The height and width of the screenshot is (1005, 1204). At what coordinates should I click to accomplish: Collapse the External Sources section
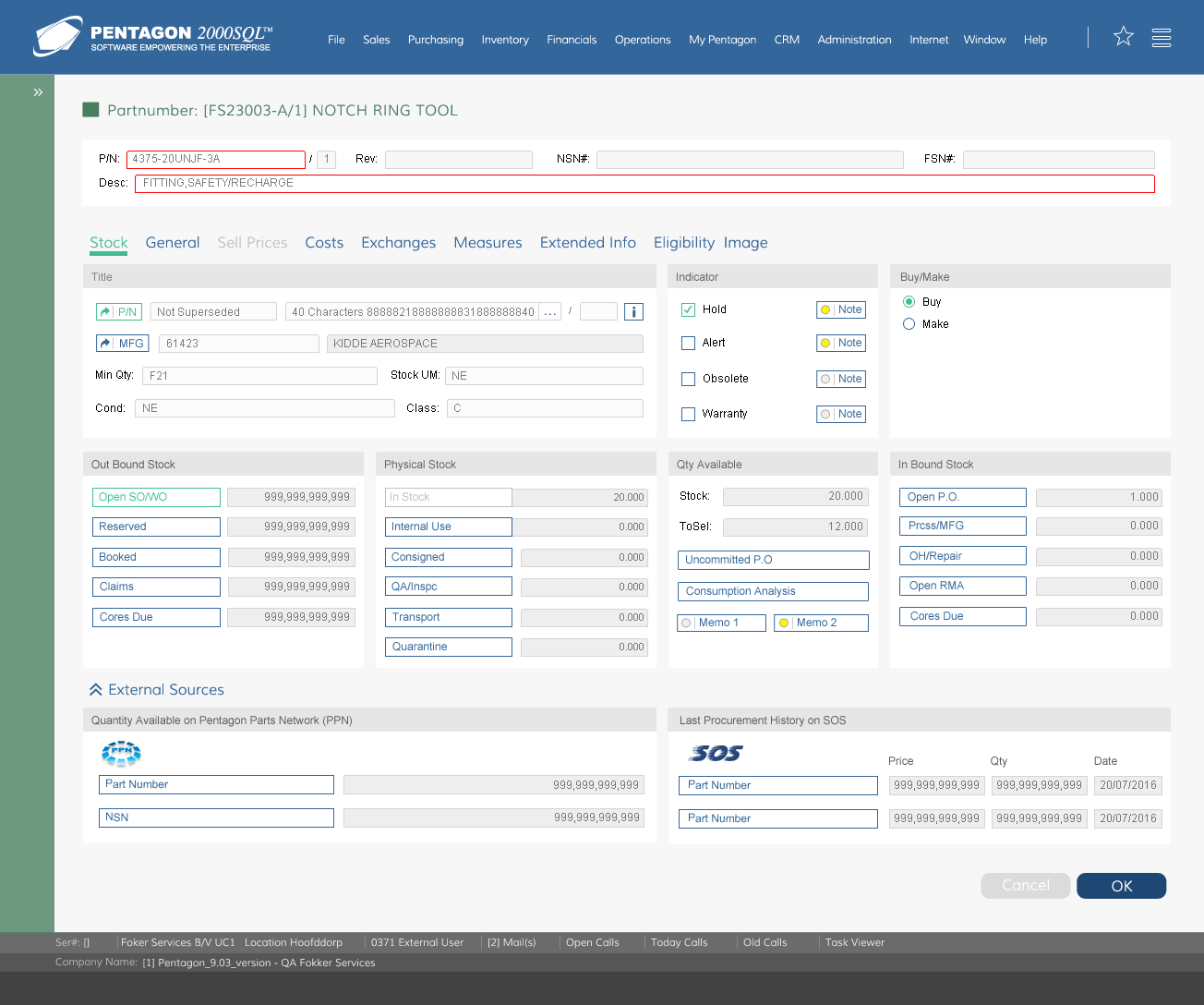(96, 690)
